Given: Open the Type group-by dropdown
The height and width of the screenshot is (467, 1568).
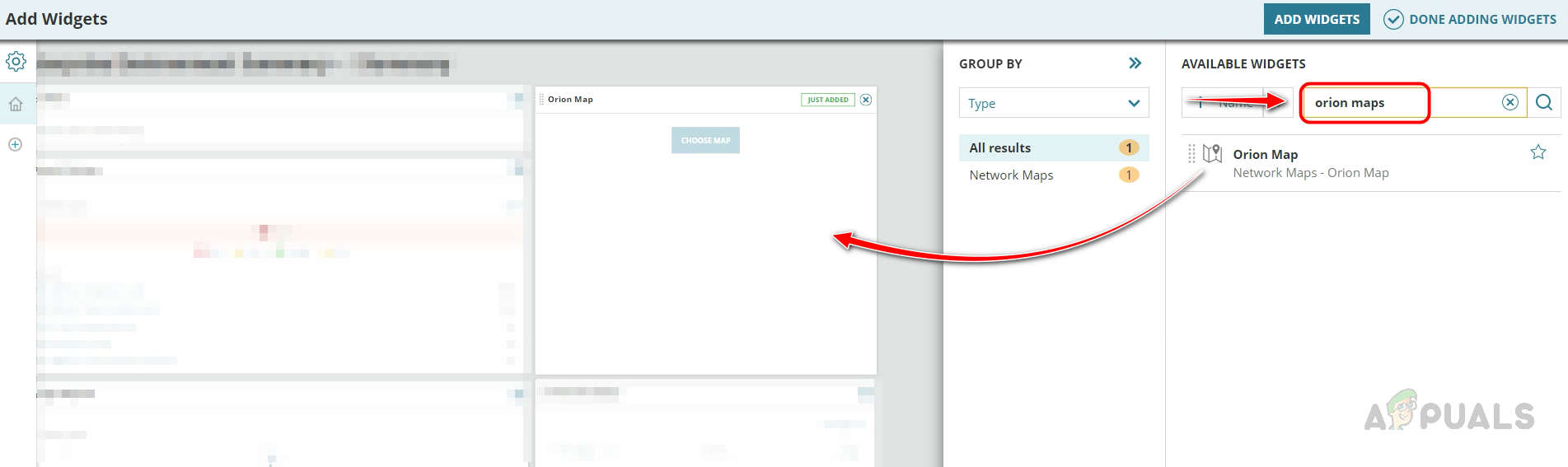Looking at the screenshot, I should [1054, 103].
